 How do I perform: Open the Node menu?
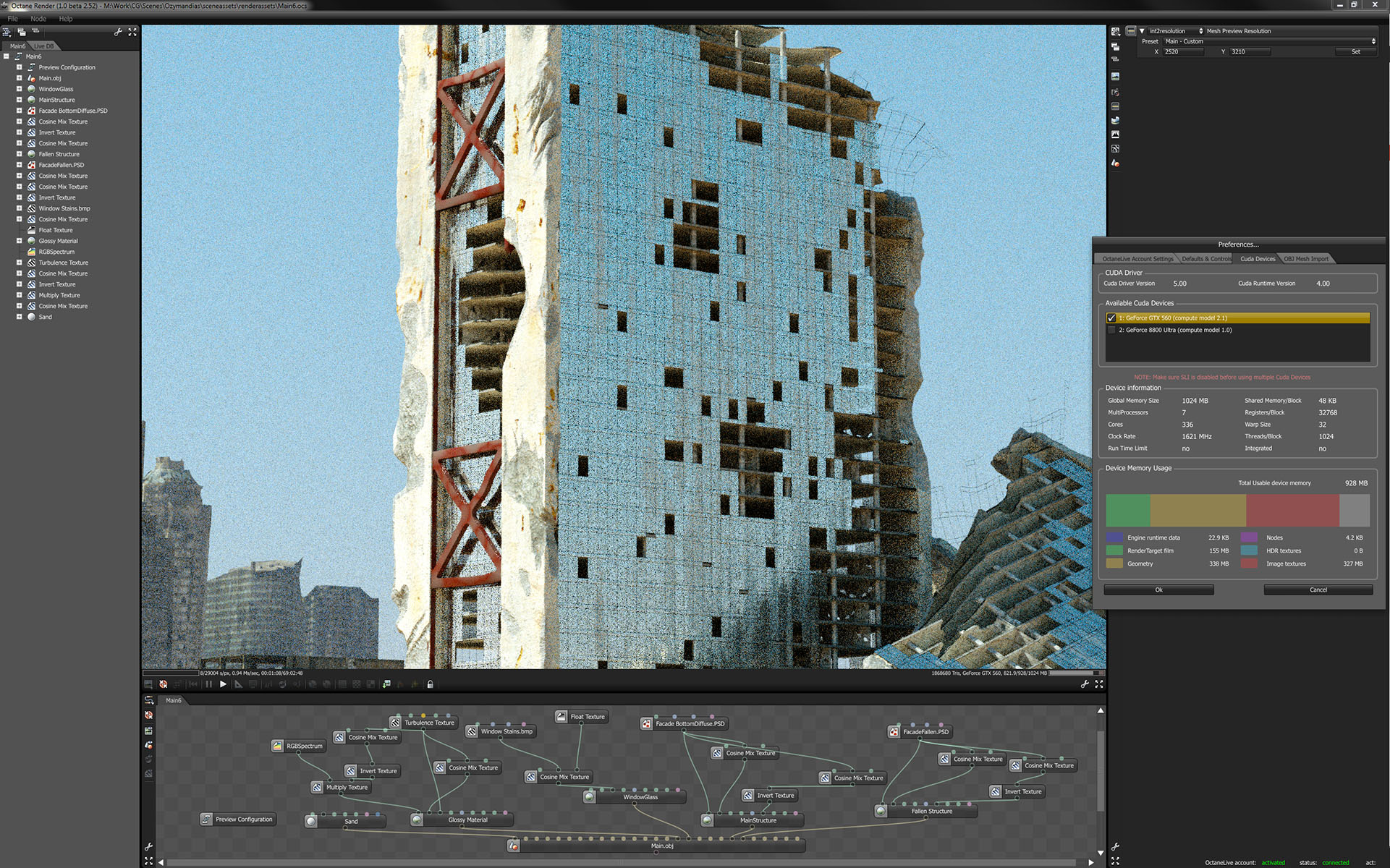[x=38, y=19]
